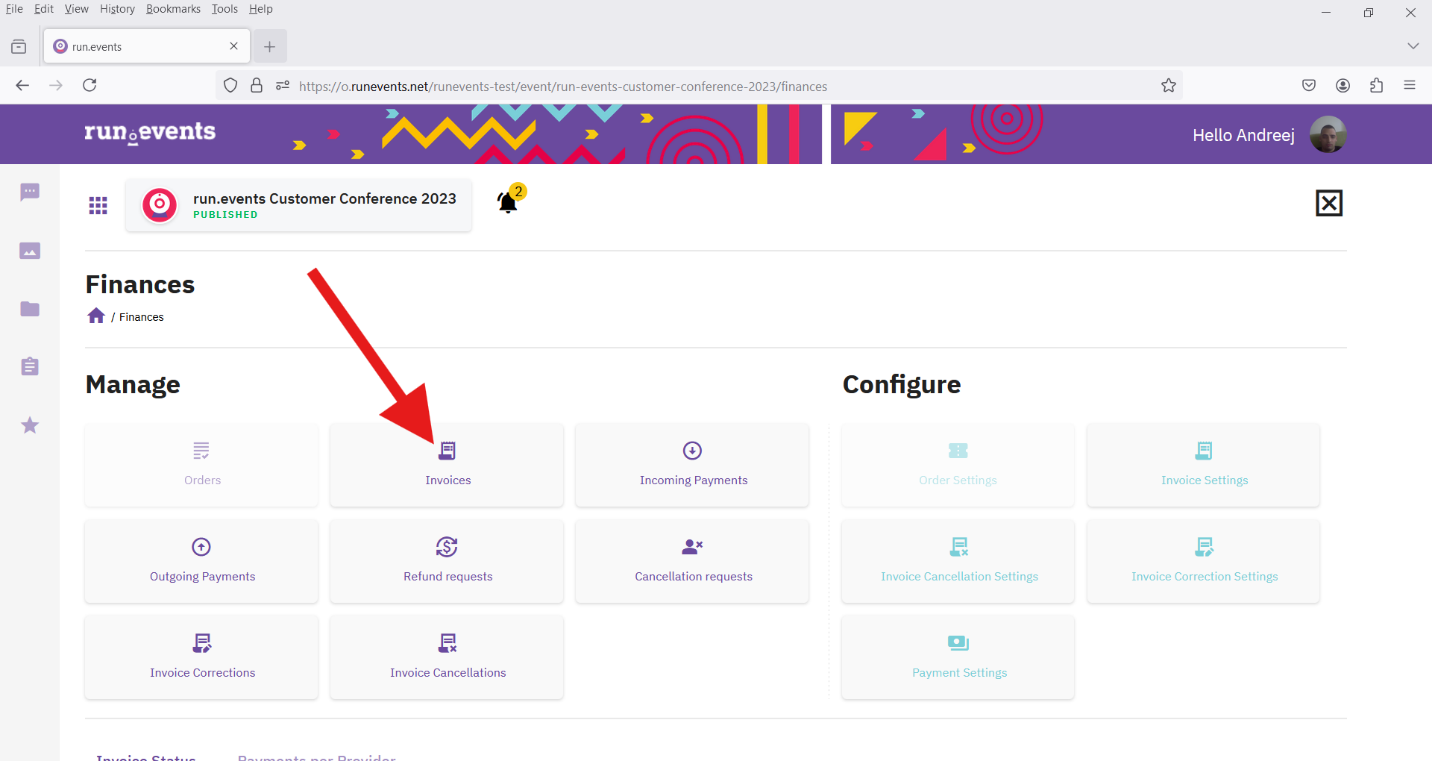Open the notifications bell
This screenshot has width=1432, height=761.
coord(508,203)
